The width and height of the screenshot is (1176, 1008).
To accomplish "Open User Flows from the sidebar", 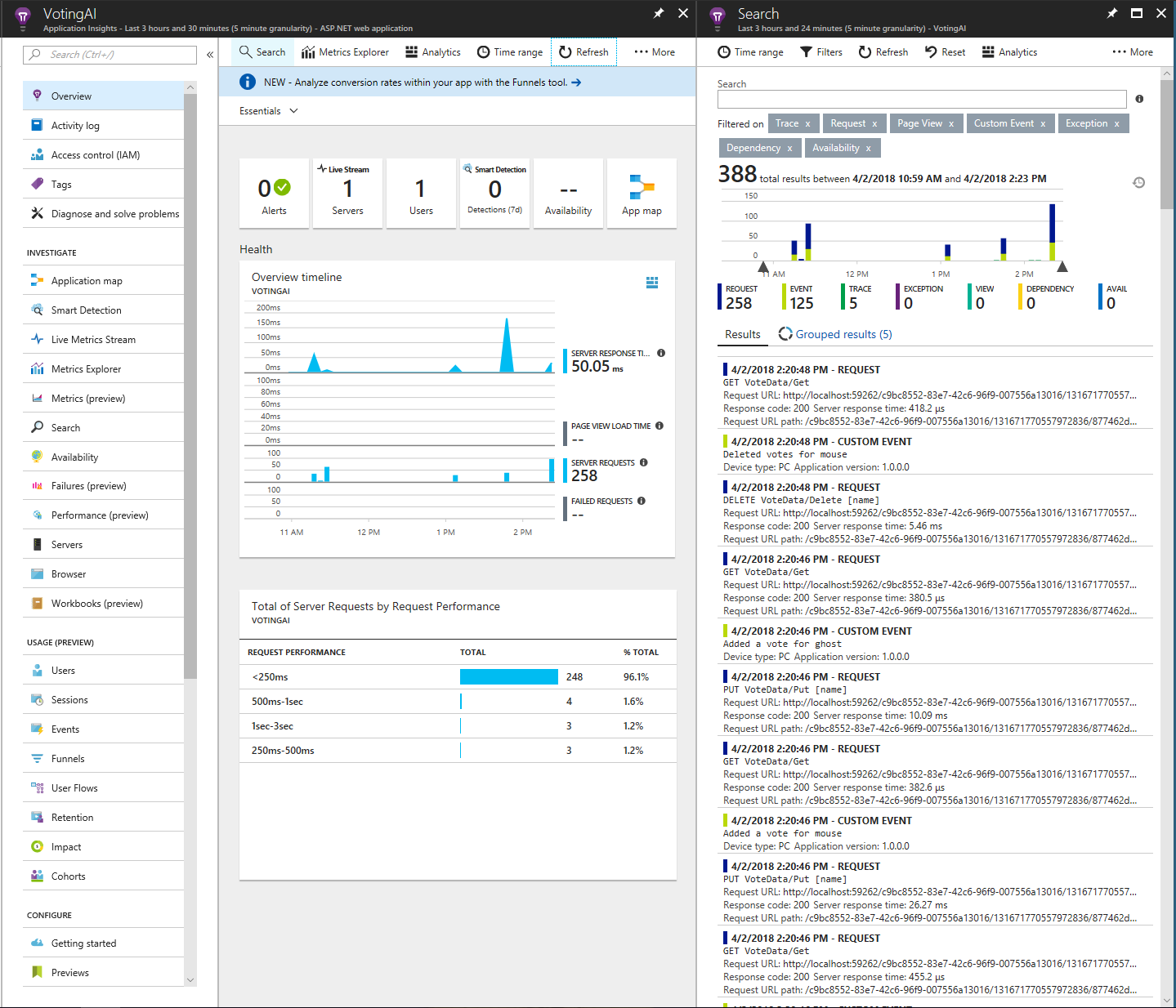I will pyautogui.click(x=74, y=787).
